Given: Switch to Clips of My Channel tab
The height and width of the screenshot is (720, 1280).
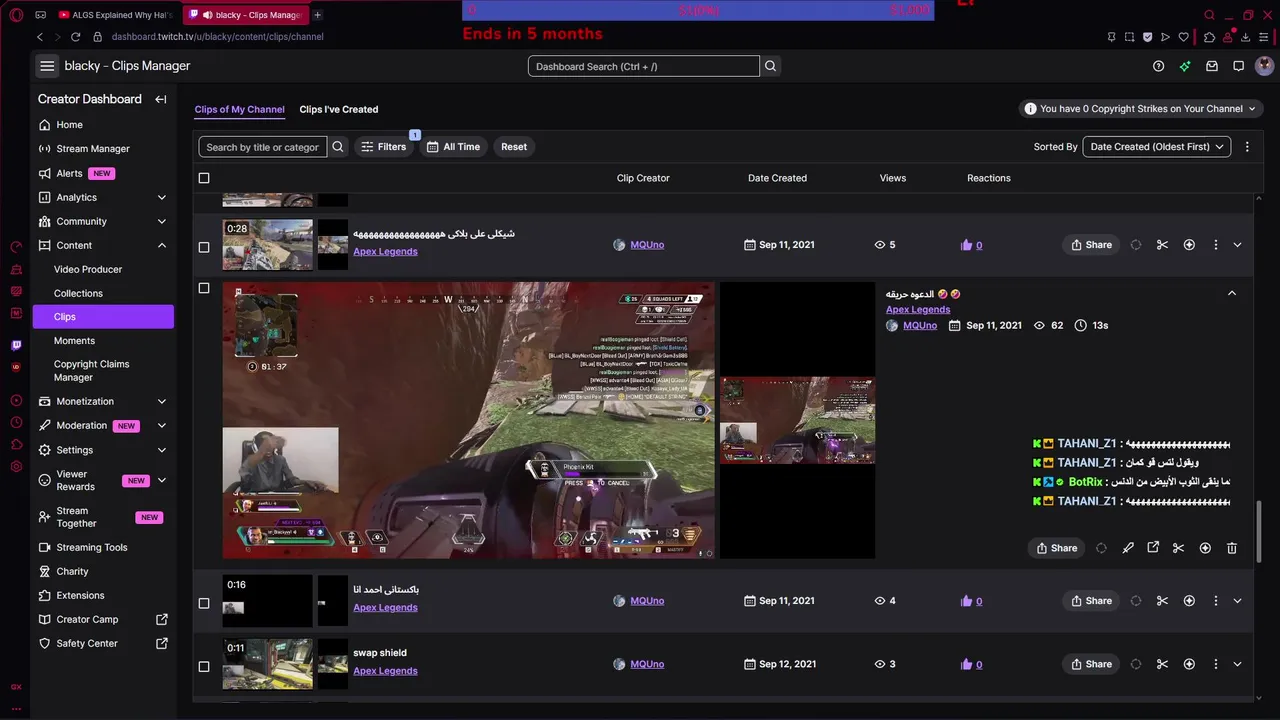Looking at the screenshot, I should pos(239,109).
